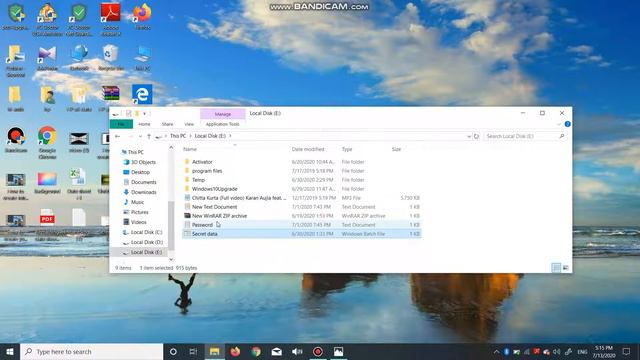Open address bar history dropdown
This screenshot has width=640, height=360.
469,136
